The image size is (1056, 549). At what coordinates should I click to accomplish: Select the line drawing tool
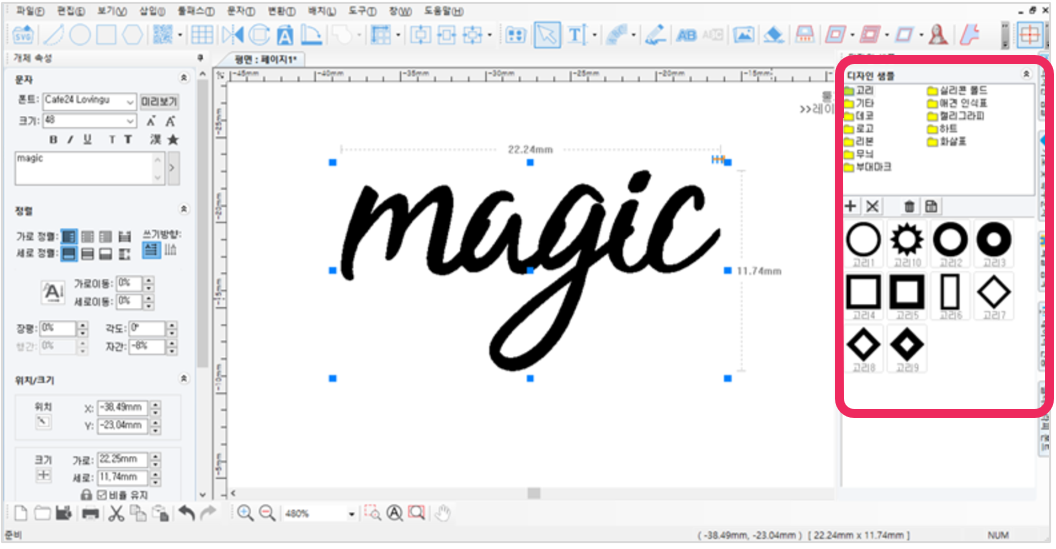[x=53, y=34]
